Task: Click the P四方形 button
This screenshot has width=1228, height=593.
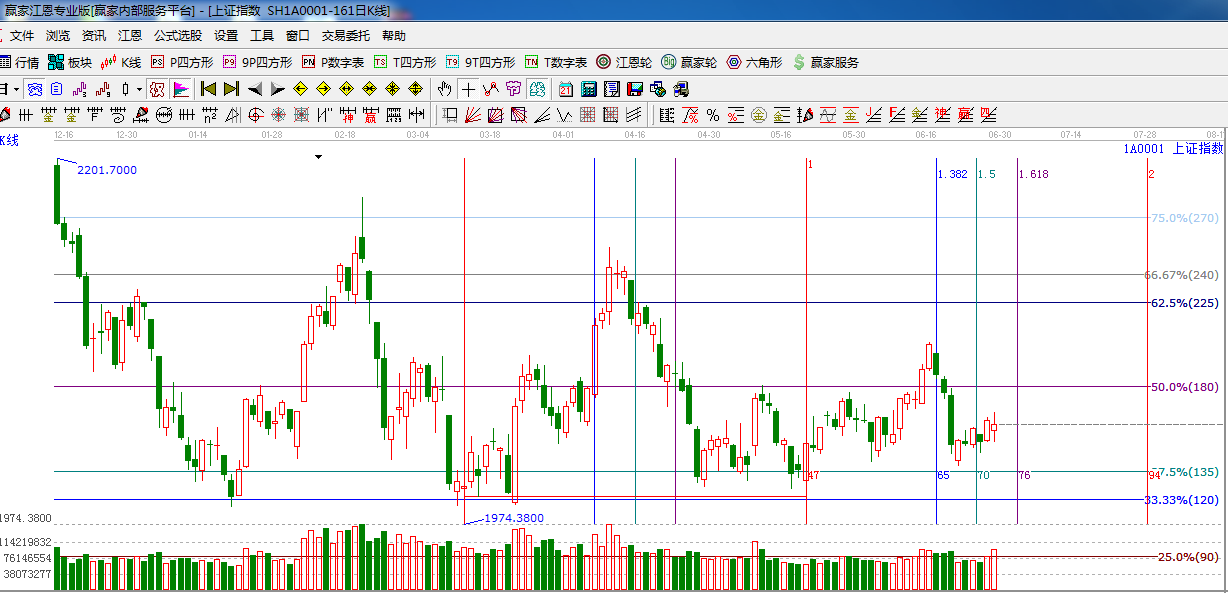Action: pyautogui.click(x=182, y=62)
